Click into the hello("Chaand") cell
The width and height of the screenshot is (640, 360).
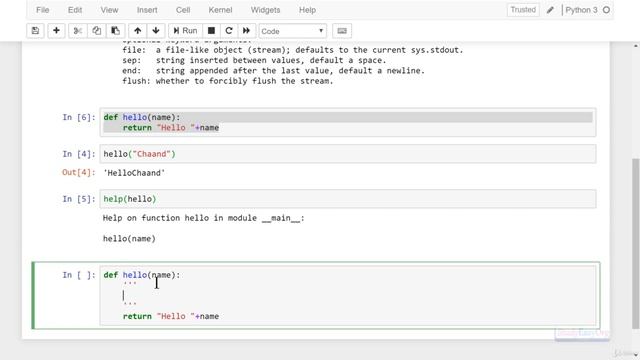coord(348,154)
